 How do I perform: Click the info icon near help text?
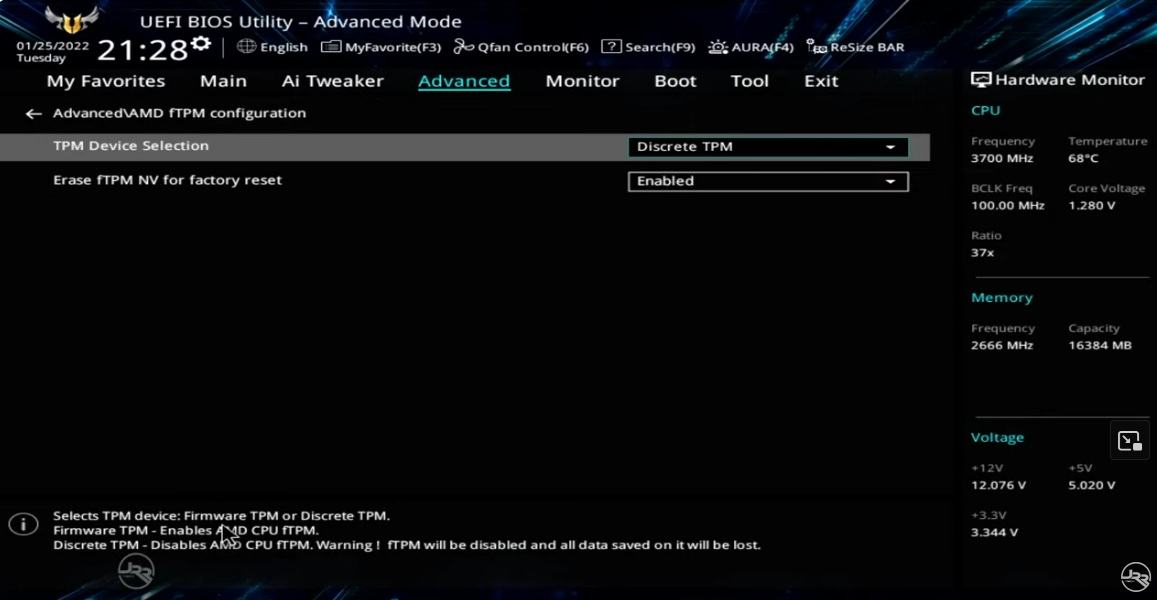24,524
